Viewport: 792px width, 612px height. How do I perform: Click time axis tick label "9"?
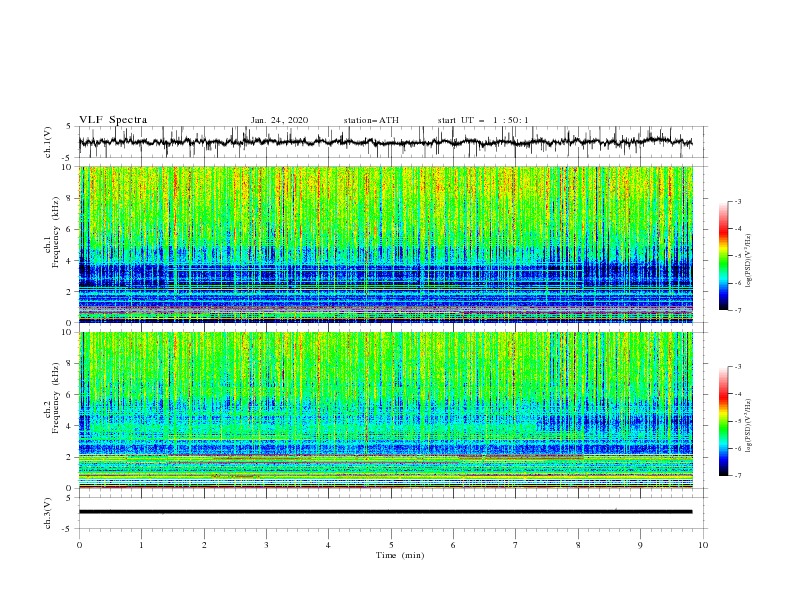(x=640, y=545)
